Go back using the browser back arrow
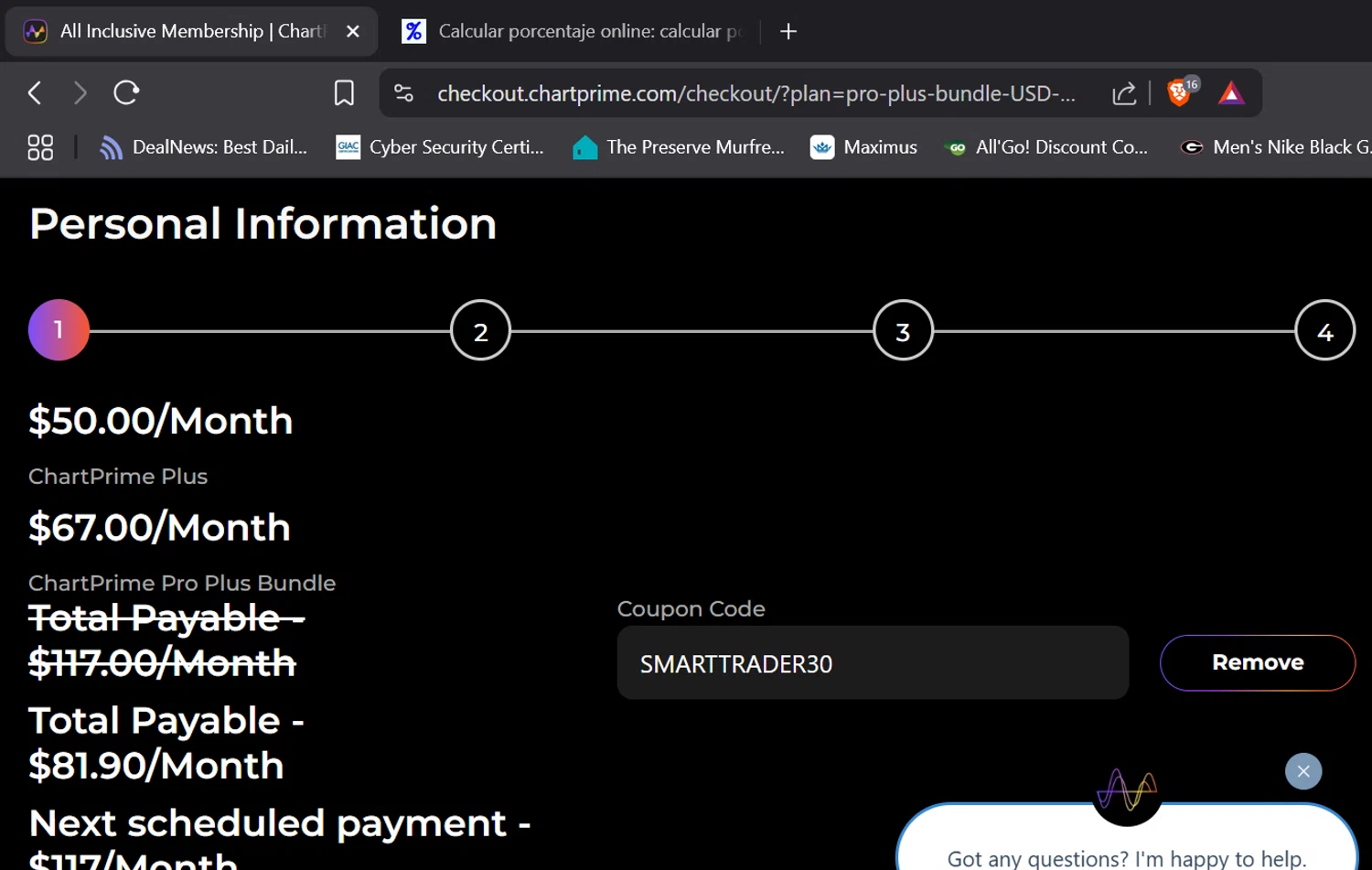Viewport: 1372px width, 870px height. tap(35, 92)
